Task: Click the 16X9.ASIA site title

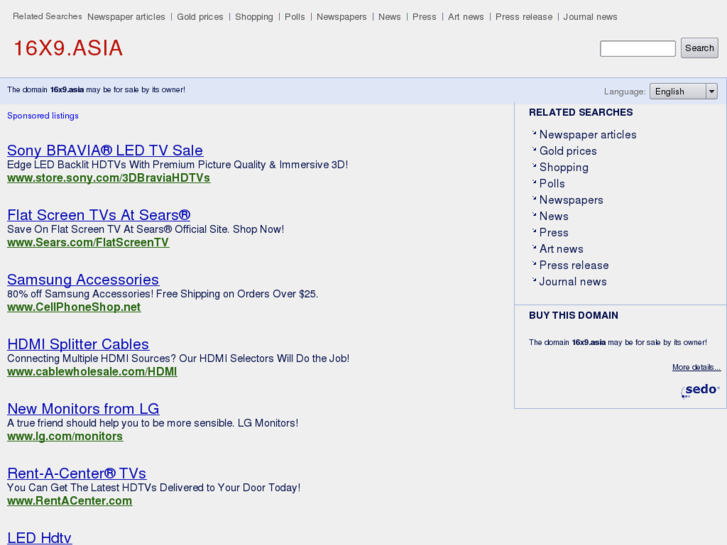Action: pos(68,48)
